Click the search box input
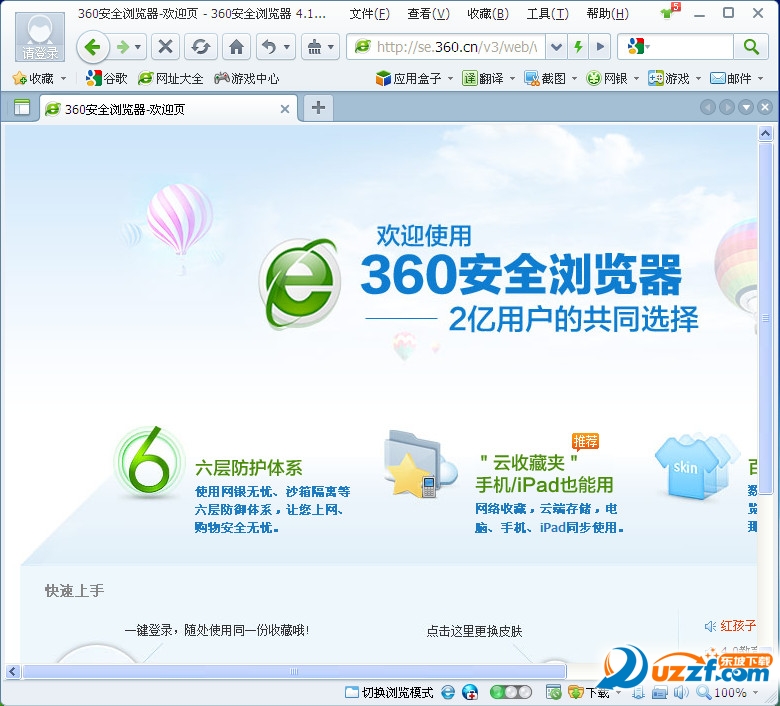Viewport: 780px width, 706px height. (692, 47)
